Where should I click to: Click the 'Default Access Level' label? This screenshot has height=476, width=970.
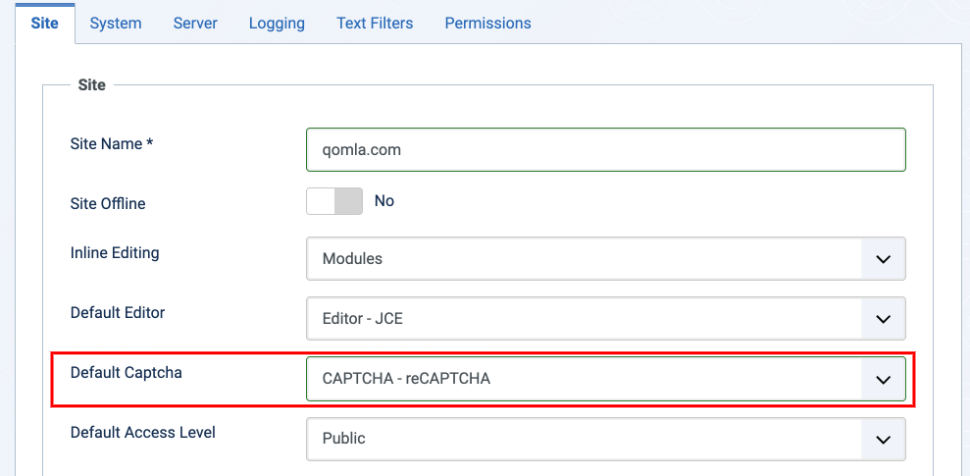(143, 432)
